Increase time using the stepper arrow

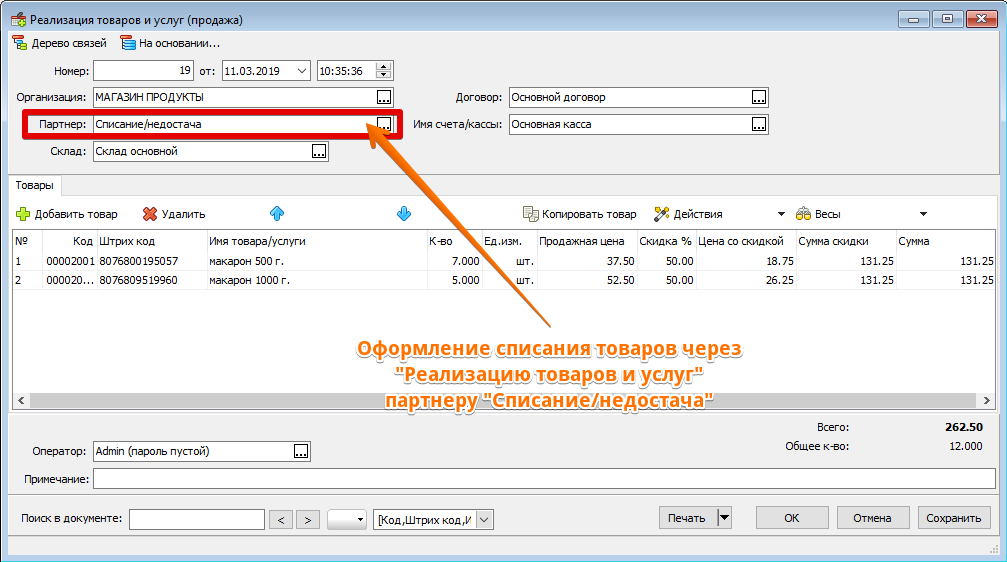384,66
